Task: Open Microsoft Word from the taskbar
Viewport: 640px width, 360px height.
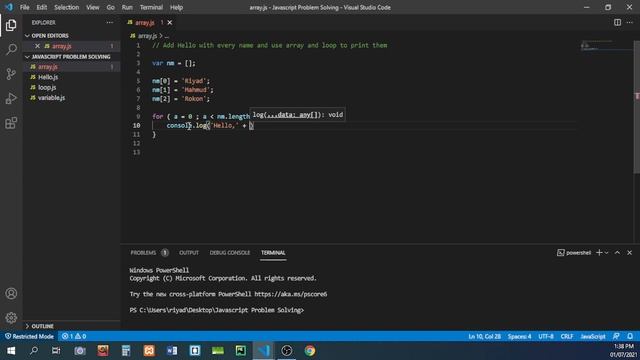Action: coord(172,351)
